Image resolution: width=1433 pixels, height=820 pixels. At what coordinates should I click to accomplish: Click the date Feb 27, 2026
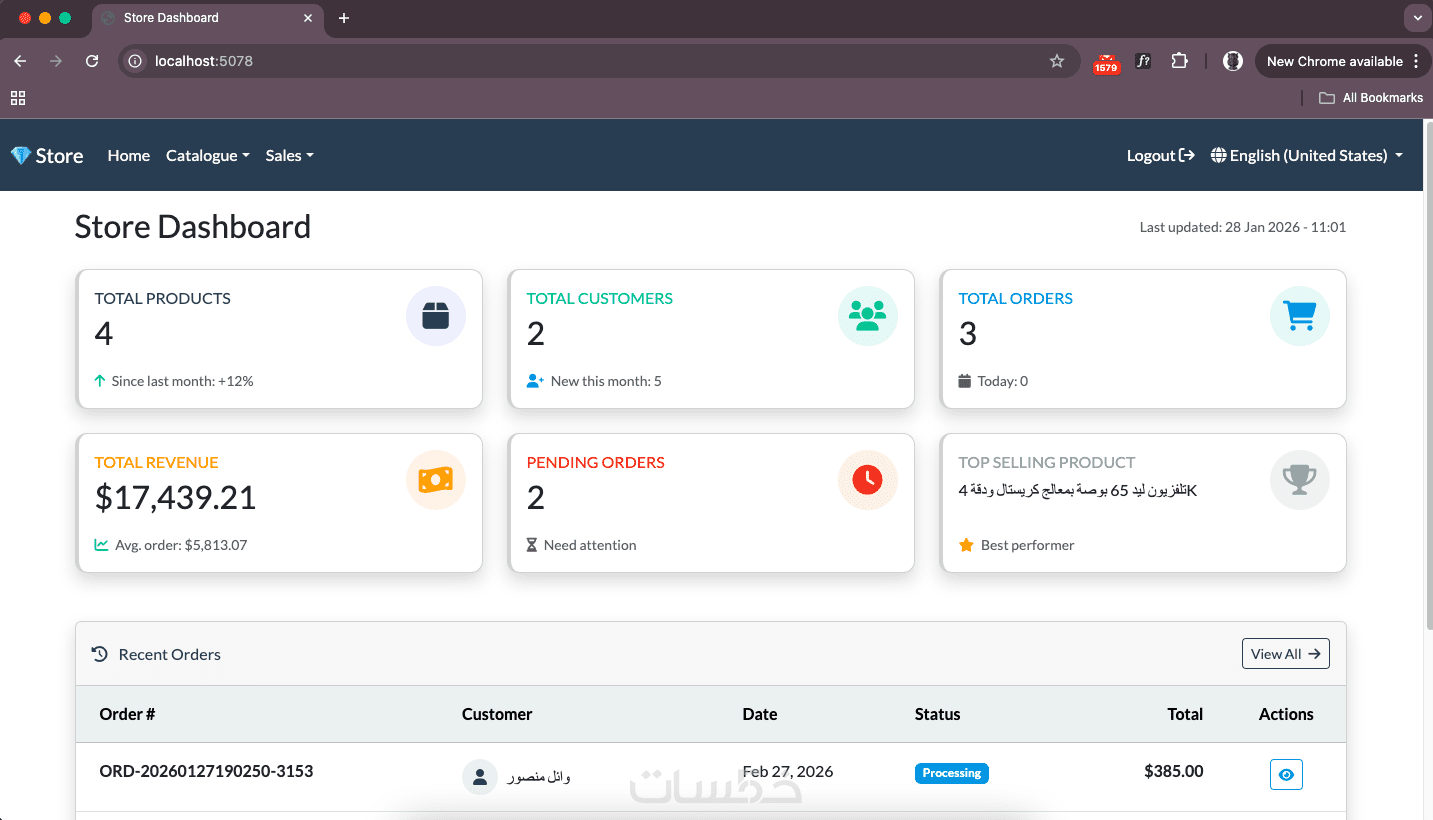click(788, 771)
